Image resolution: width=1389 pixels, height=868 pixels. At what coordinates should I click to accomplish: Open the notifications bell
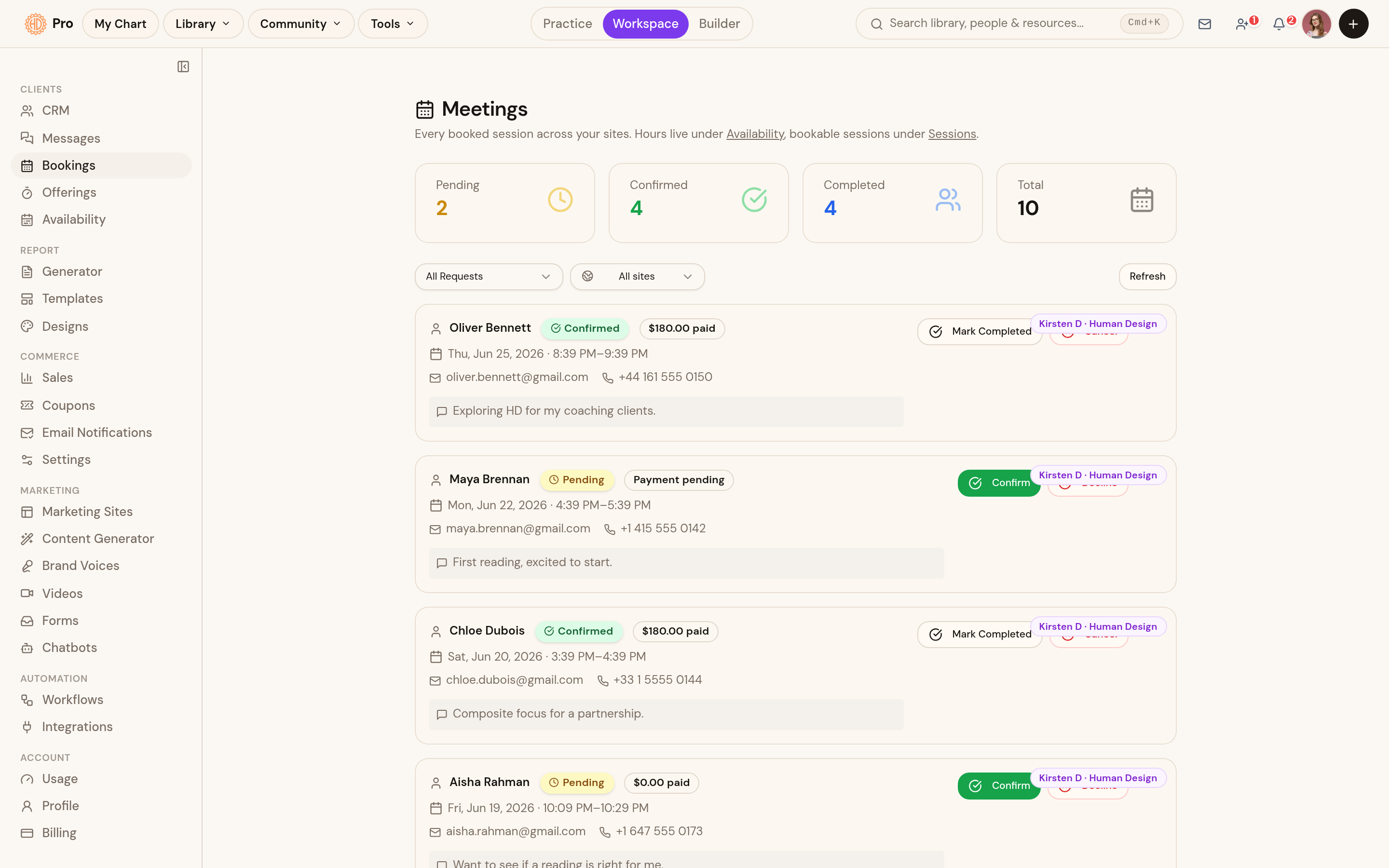pos(1279,24)
